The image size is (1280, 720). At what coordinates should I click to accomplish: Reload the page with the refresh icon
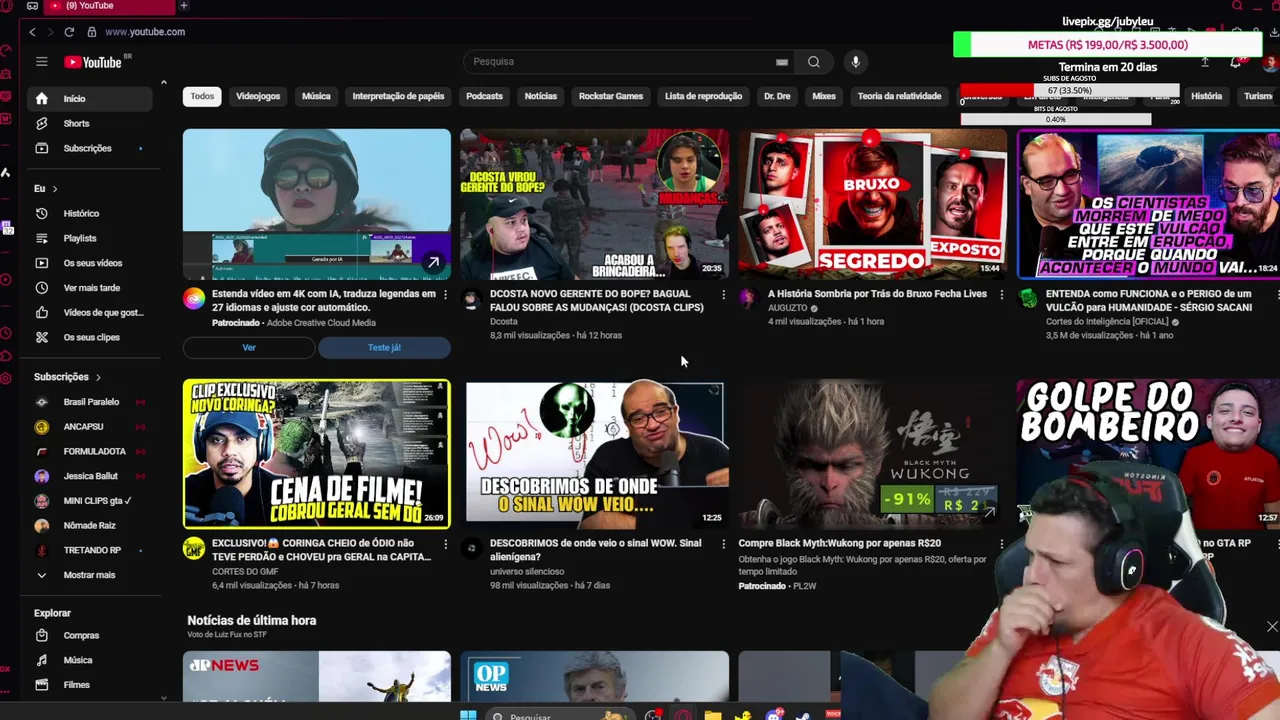(69, 32)
